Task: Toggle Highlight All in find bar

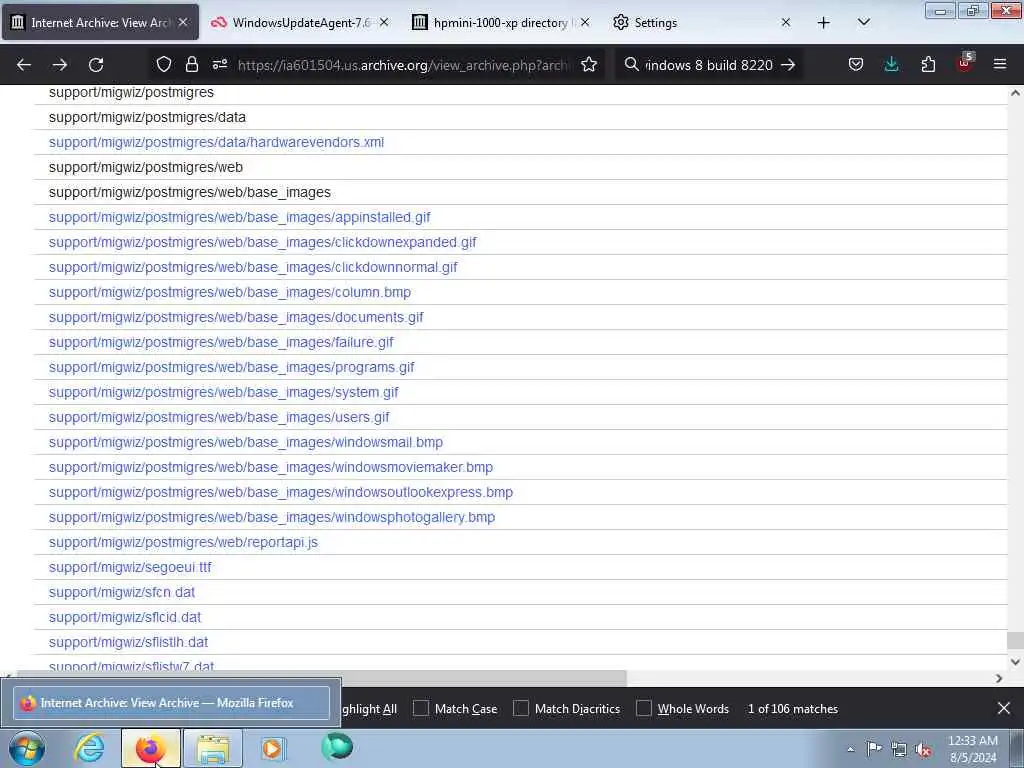Action: 369,709
